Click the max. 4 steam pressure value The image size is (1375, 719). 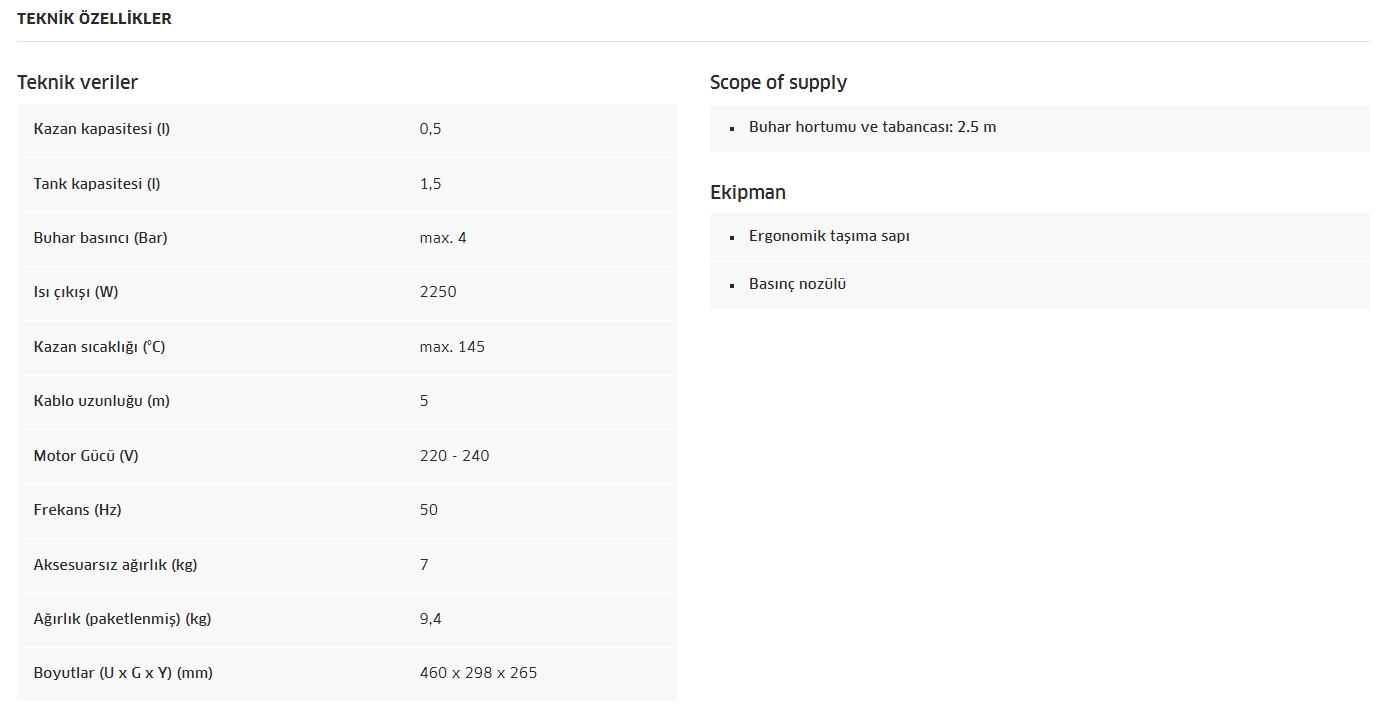443,238
